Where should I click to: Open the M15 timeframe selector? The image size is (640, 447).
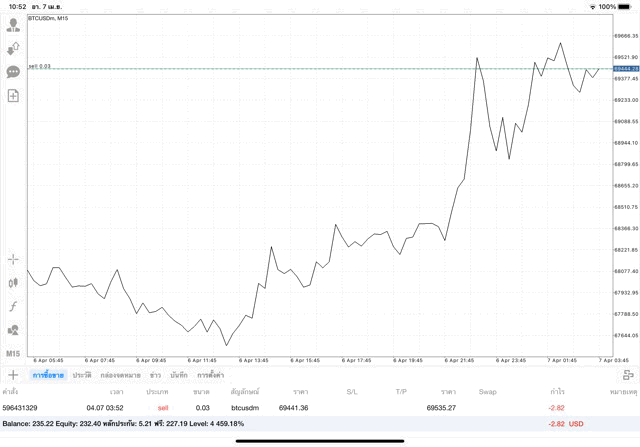(x=13, y=353)
